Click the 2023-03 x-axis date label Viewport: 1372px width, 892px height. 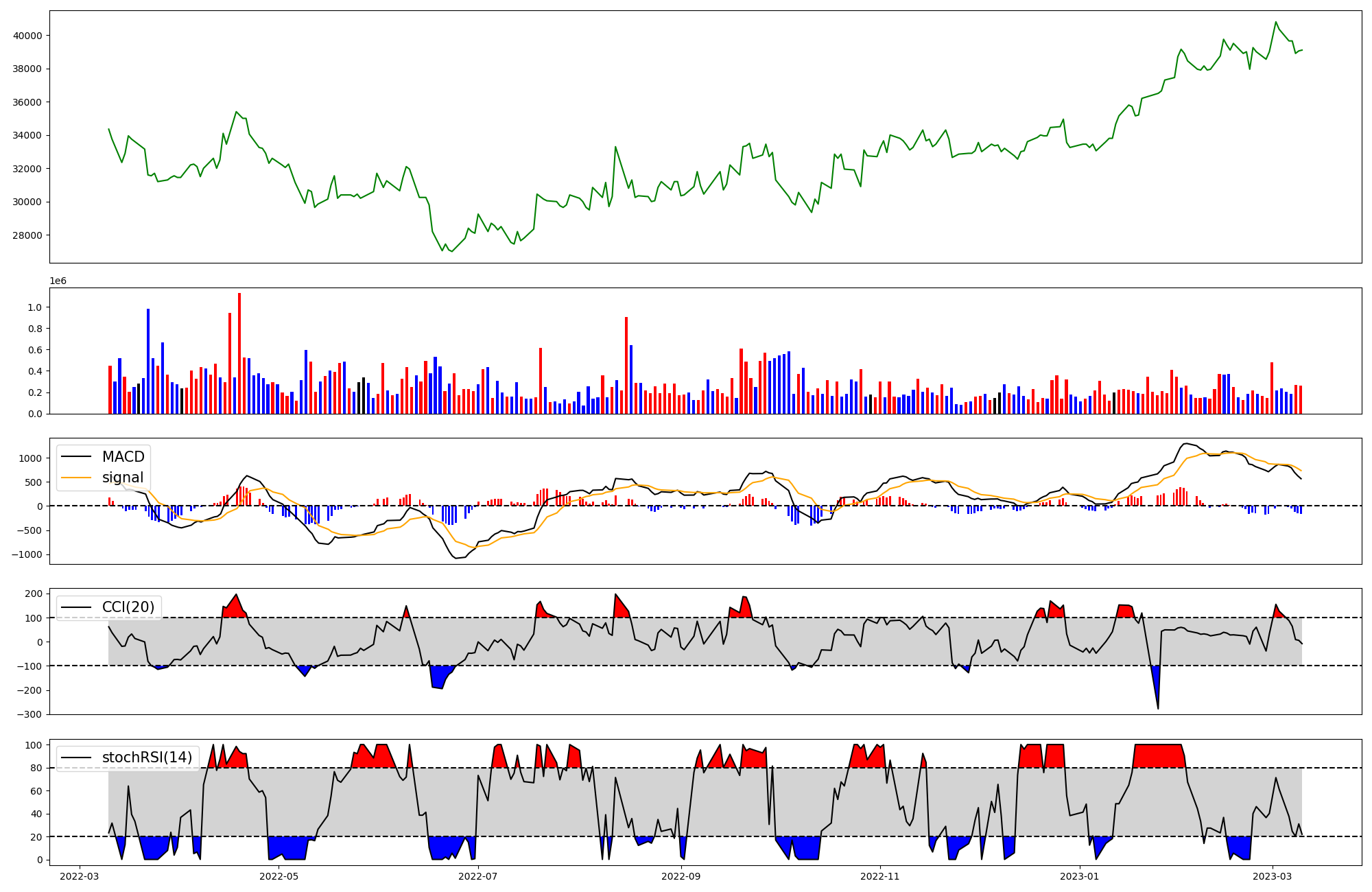[1273, 876]
